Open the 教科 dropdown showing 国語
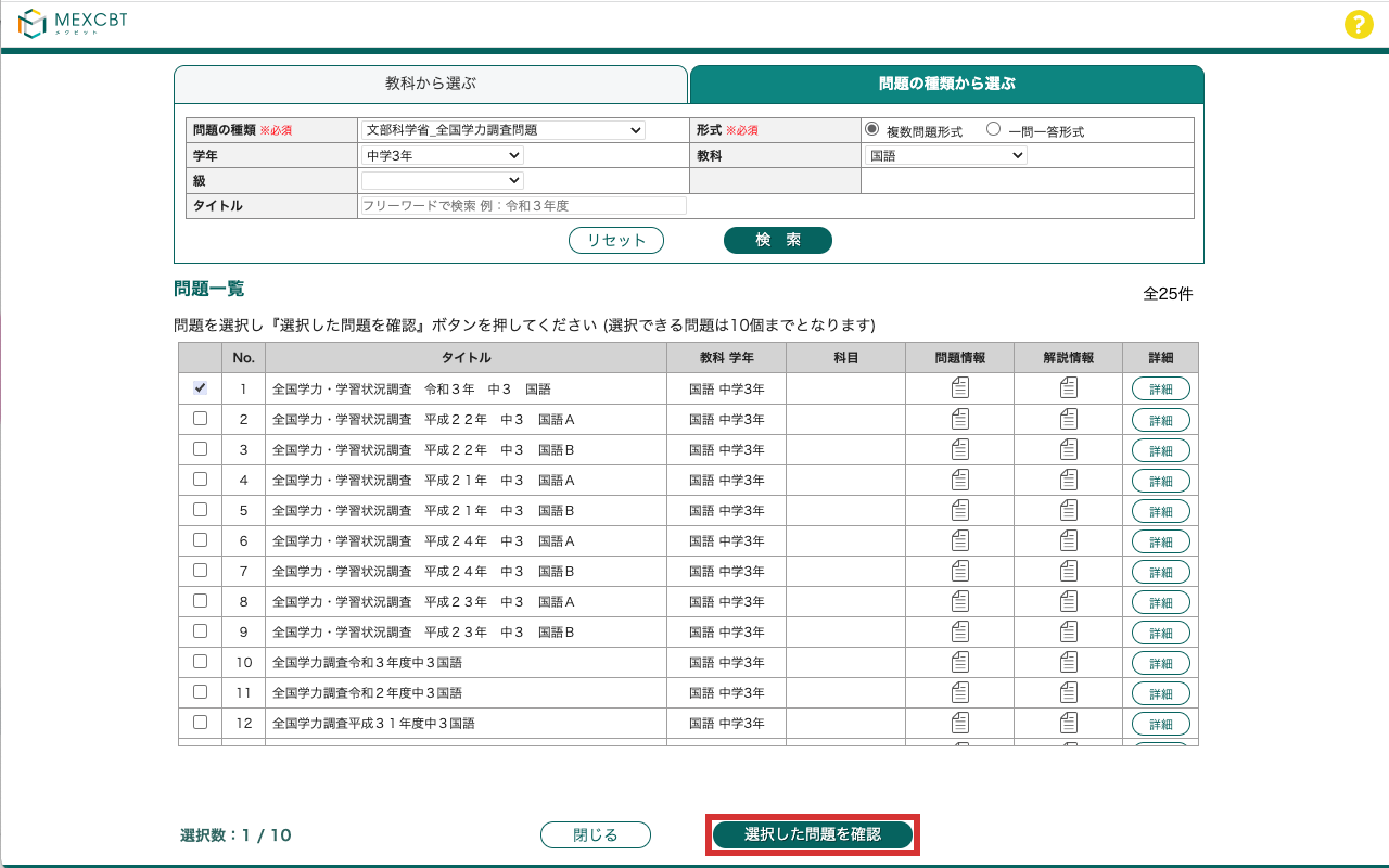The width and height of the screenshot is (1389, 868). 945,156
